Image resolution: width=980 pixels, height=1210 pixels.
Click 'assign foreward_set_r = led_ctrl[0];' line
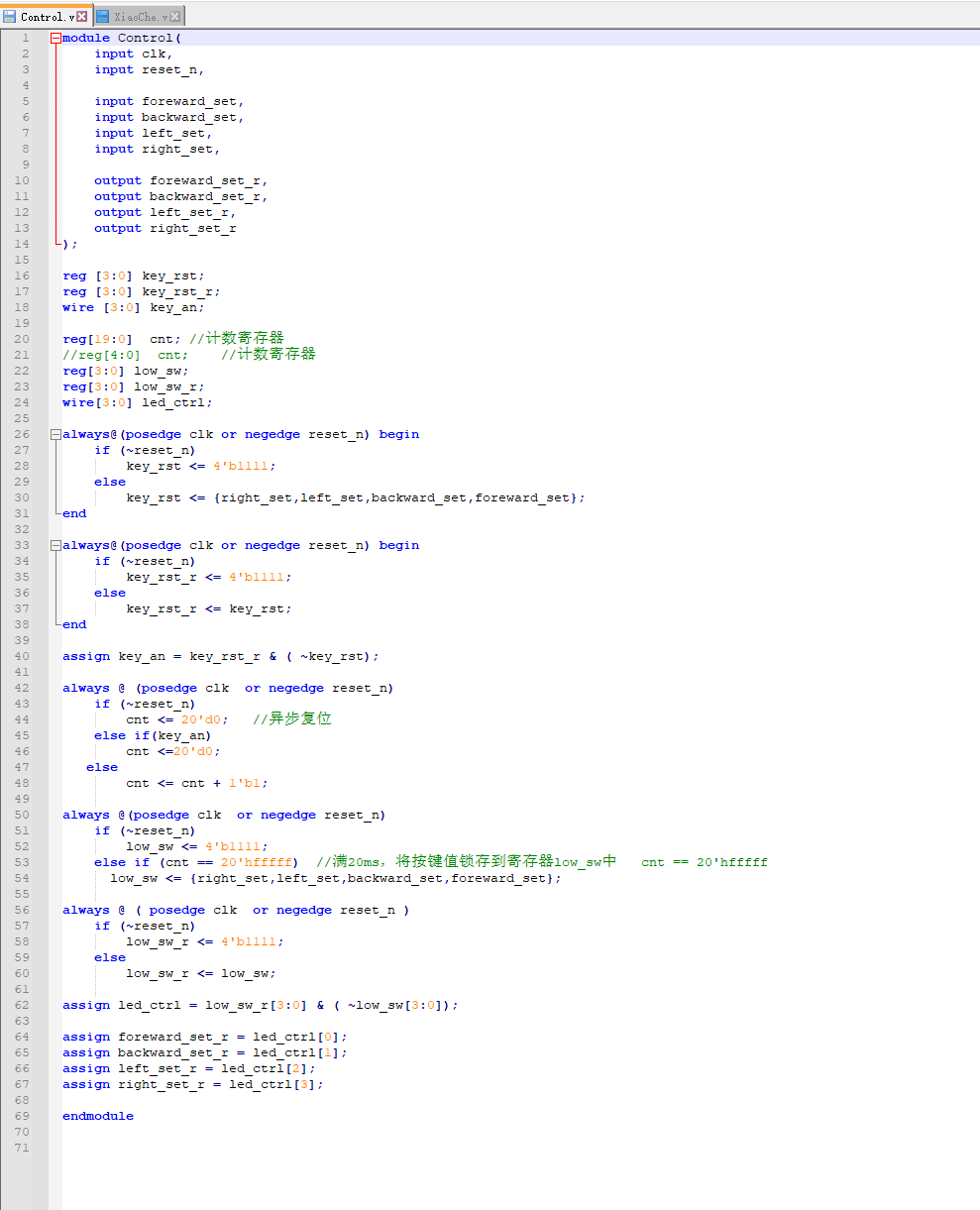(x=205, y=1037)
